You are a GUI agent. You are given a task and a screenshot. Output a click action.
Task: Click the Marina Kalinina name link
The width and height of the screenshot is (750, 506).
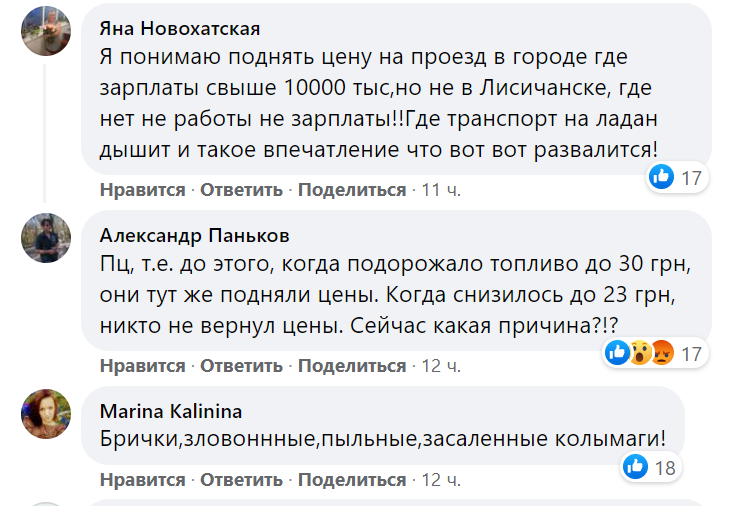(x=171, y=411)
